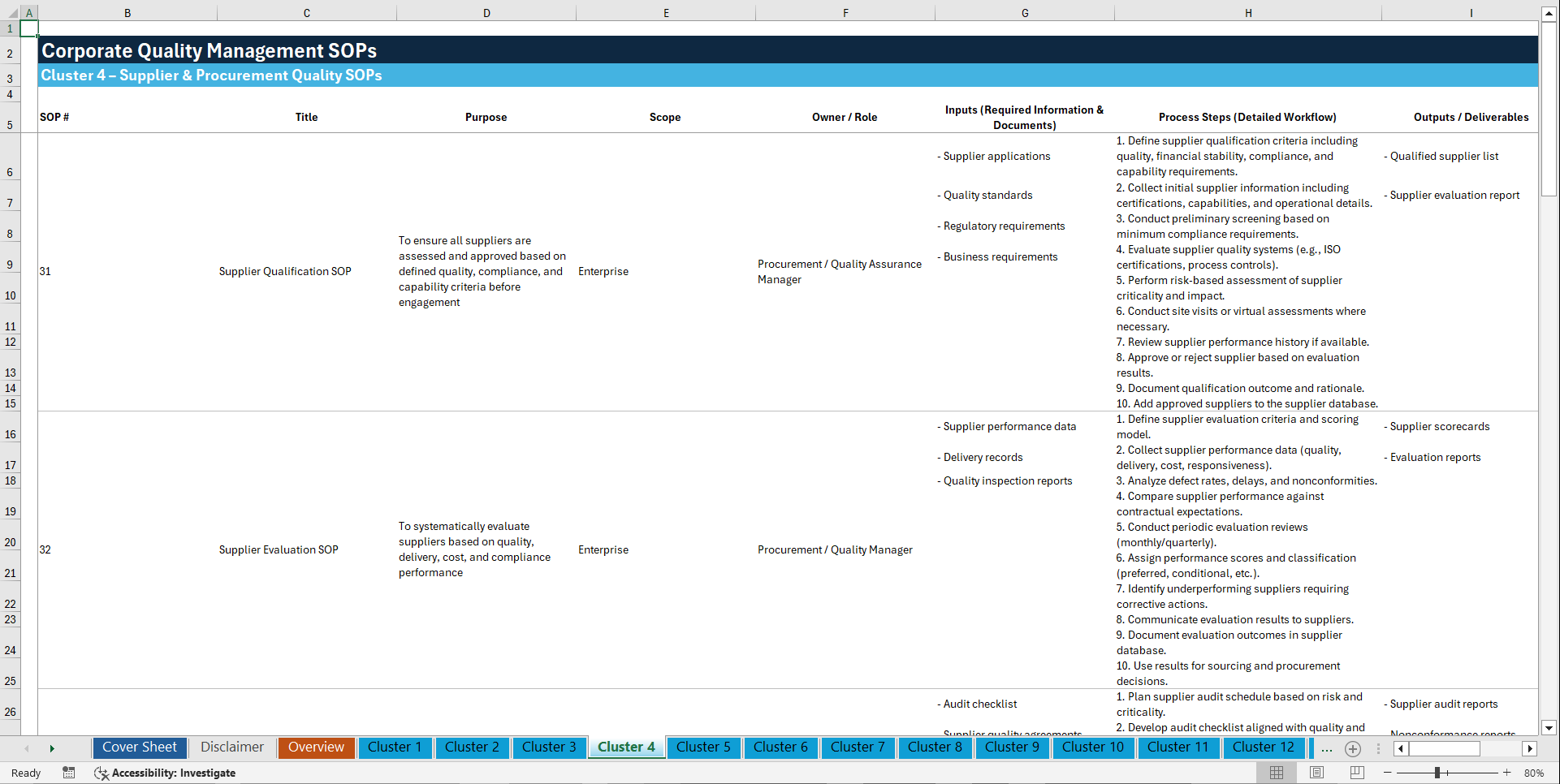Switch to Cluster 9 sheet
1560x784 pixels.
click(1012, 747)
